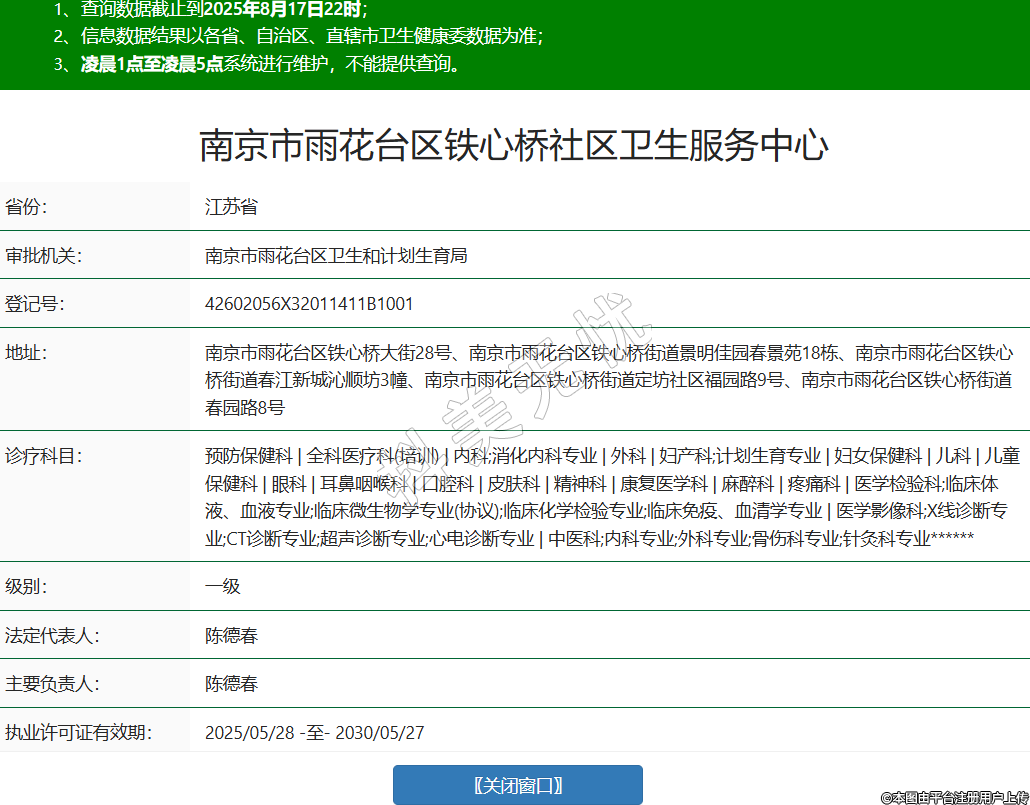The width and height of the screenshot is (1030, 805).
Task: Click the banner notice about 凌晨1点至凌晨5点 maintenance
Action: [270, 65]
